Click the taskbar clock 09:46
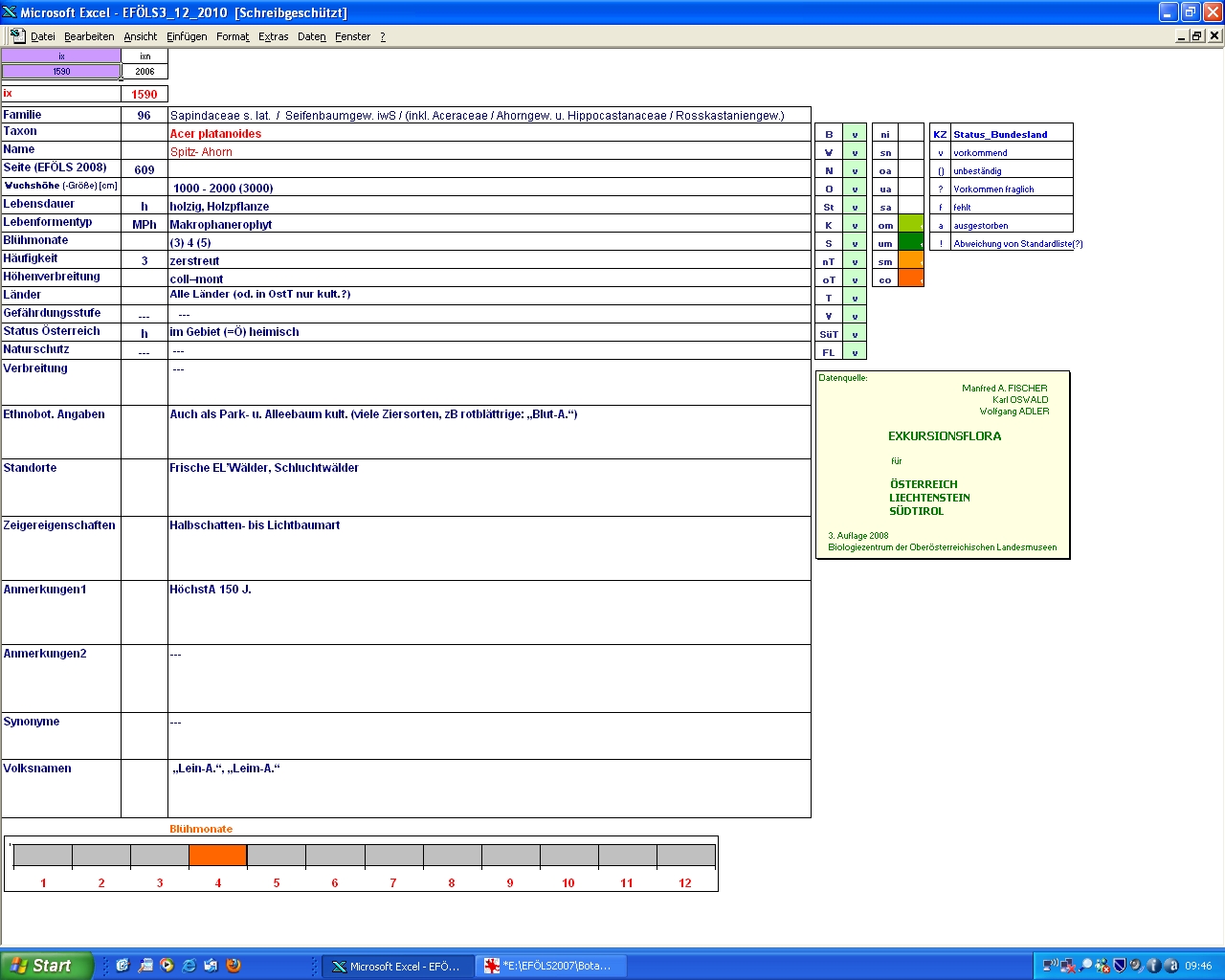Viewport: 1225px width, 980px height. tap(1198, 967)
